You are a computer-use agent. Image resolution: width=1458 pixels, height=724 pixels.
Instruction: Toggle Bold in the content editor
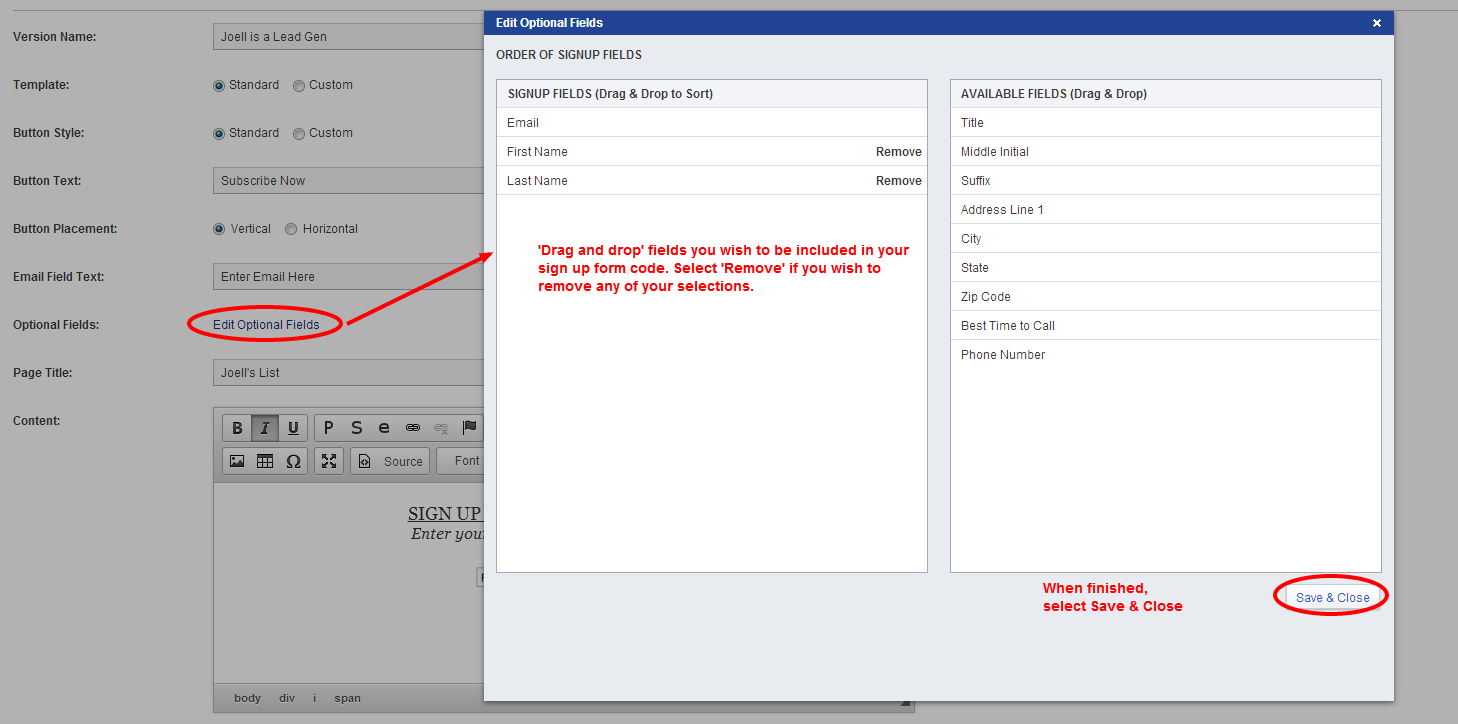pos(237,428)
